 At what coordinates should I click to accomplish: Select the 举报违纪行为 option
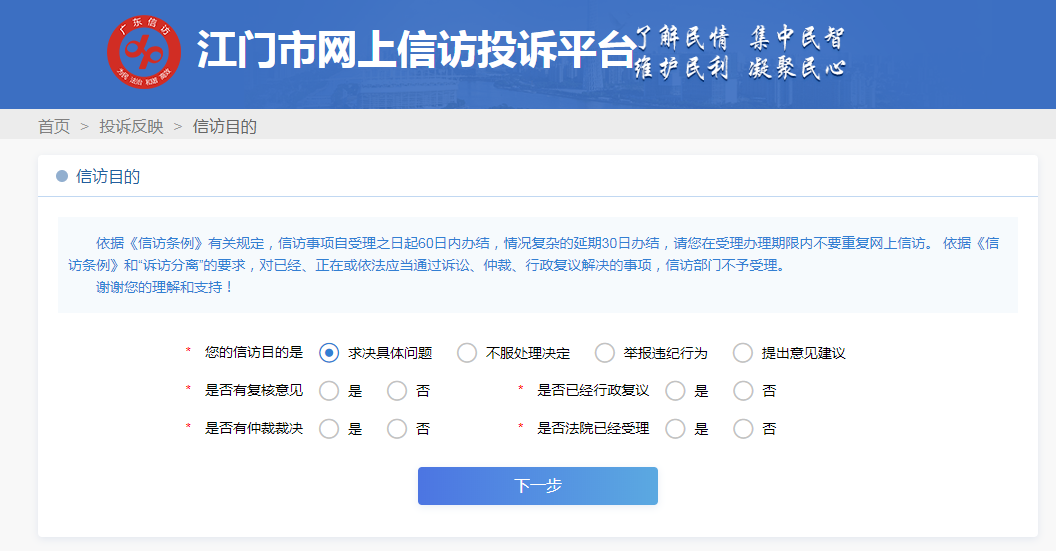coord(605,353)
